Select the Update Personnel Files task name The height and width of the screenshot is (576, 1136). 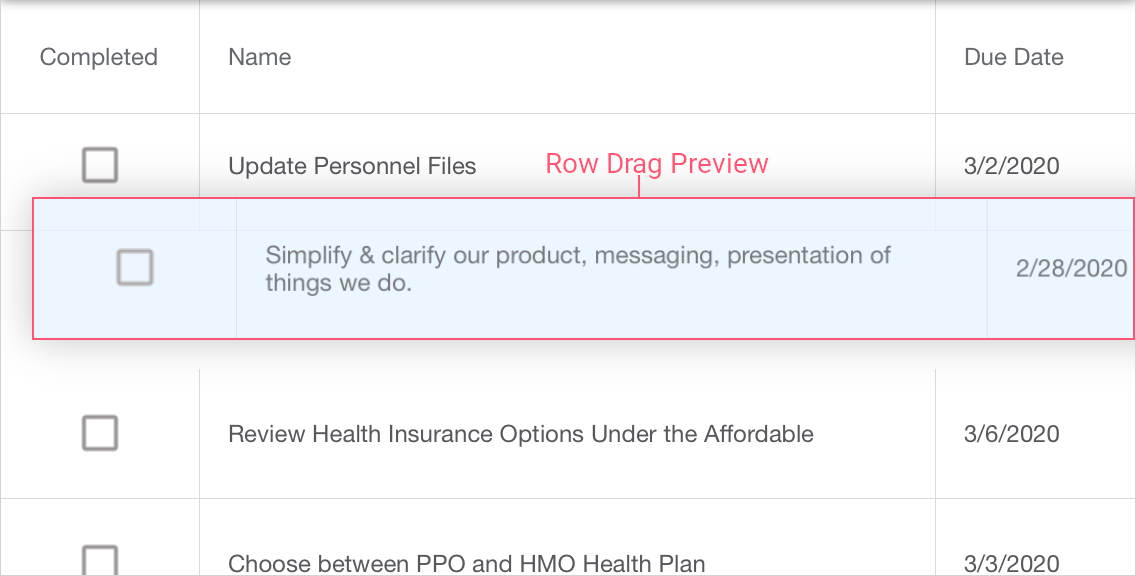tap(352, 166)
